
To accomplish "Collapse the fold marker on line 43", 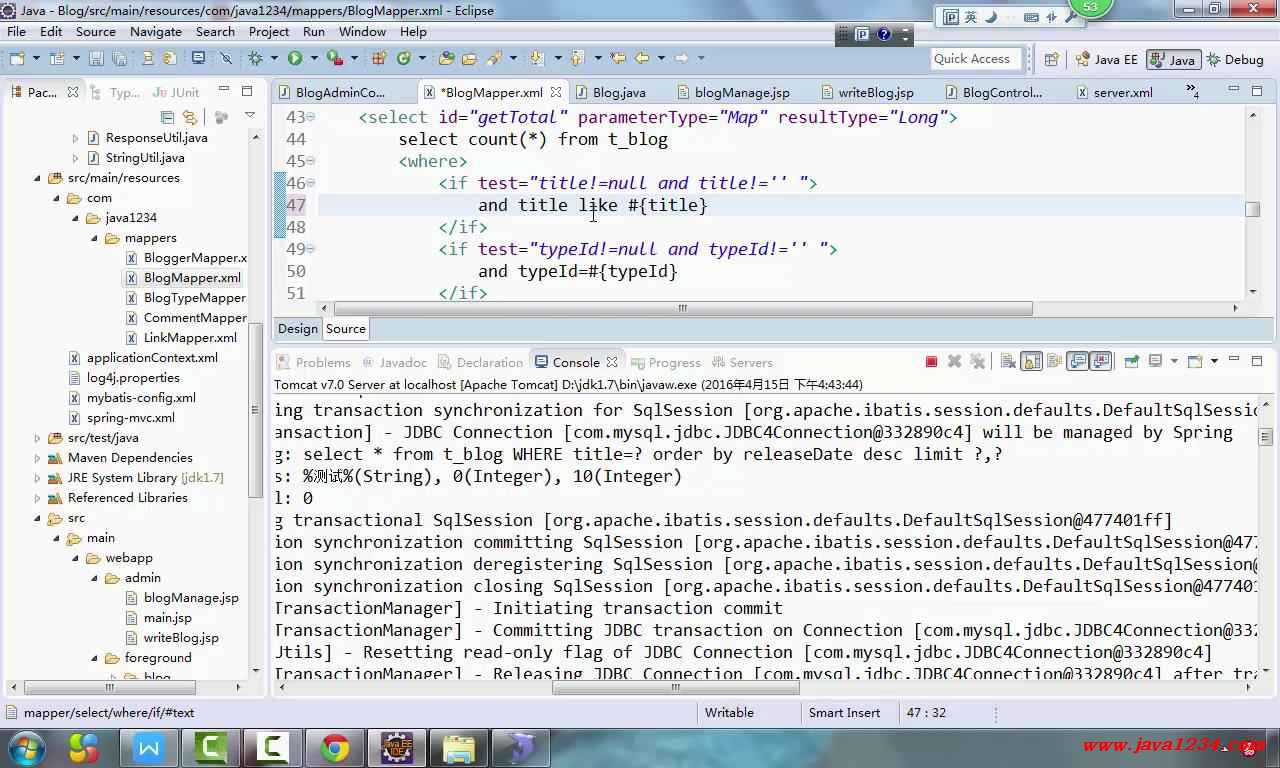I will [310, 117].
